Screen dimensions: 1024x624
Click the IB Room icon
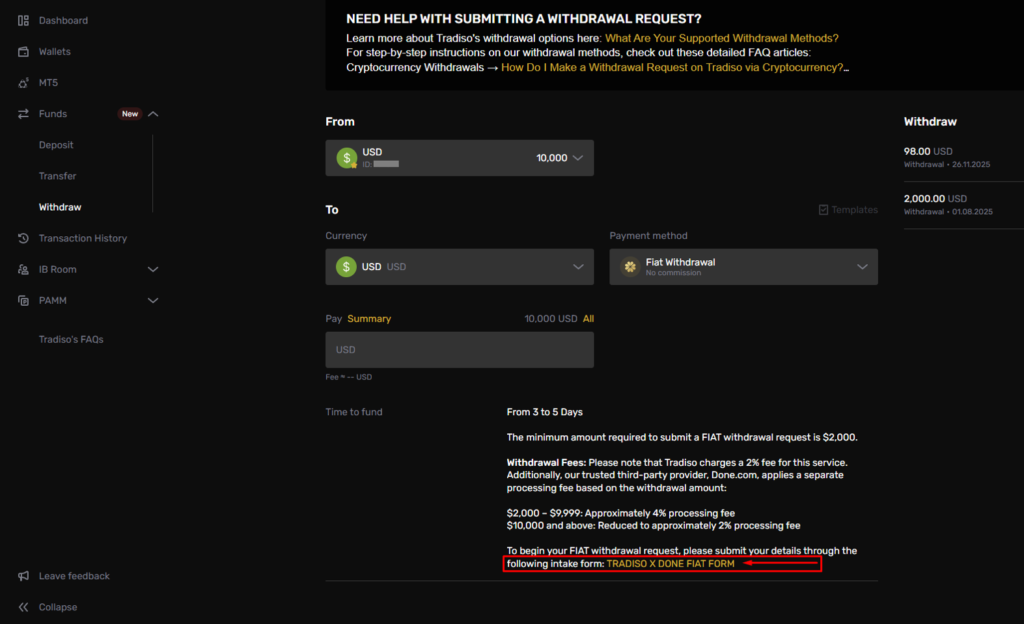click(x=23, y=270)
